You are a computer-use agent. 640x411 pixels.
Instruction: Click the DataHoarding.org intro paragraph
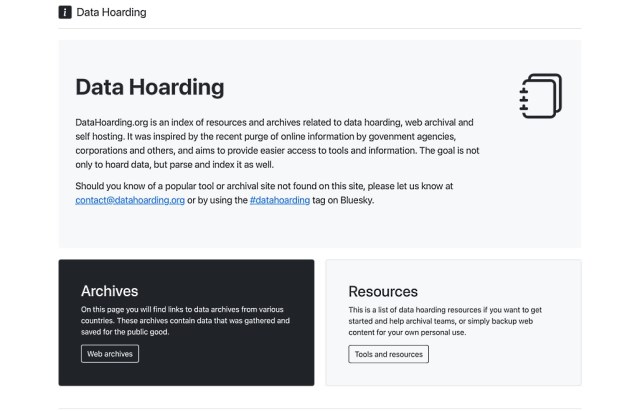pos(277,144)
